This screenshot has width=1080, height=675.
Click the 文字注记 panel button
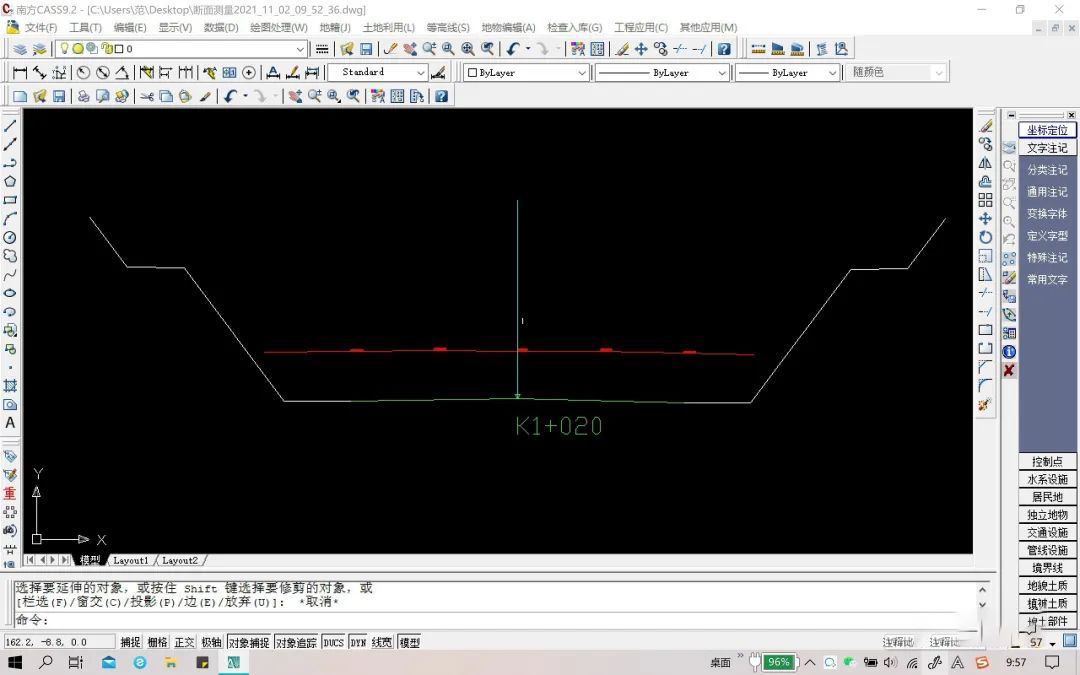(x=1047, y=148)
